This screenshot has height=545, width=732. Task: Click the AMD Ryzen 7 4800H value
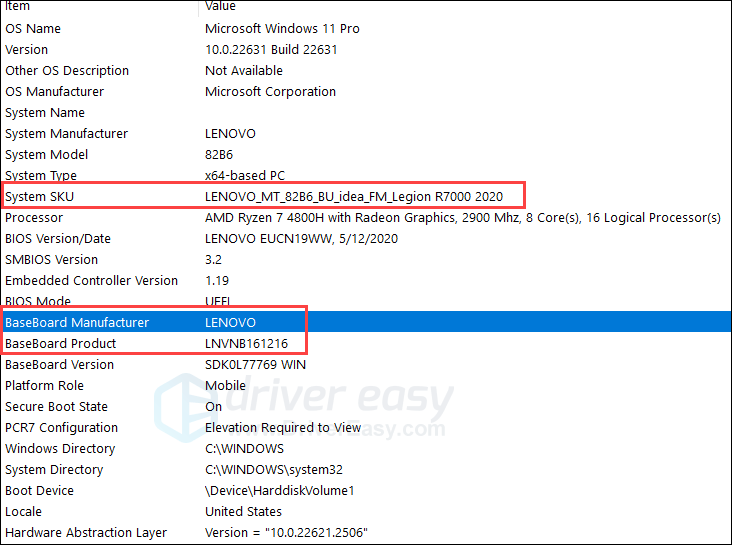click(463, 218)
